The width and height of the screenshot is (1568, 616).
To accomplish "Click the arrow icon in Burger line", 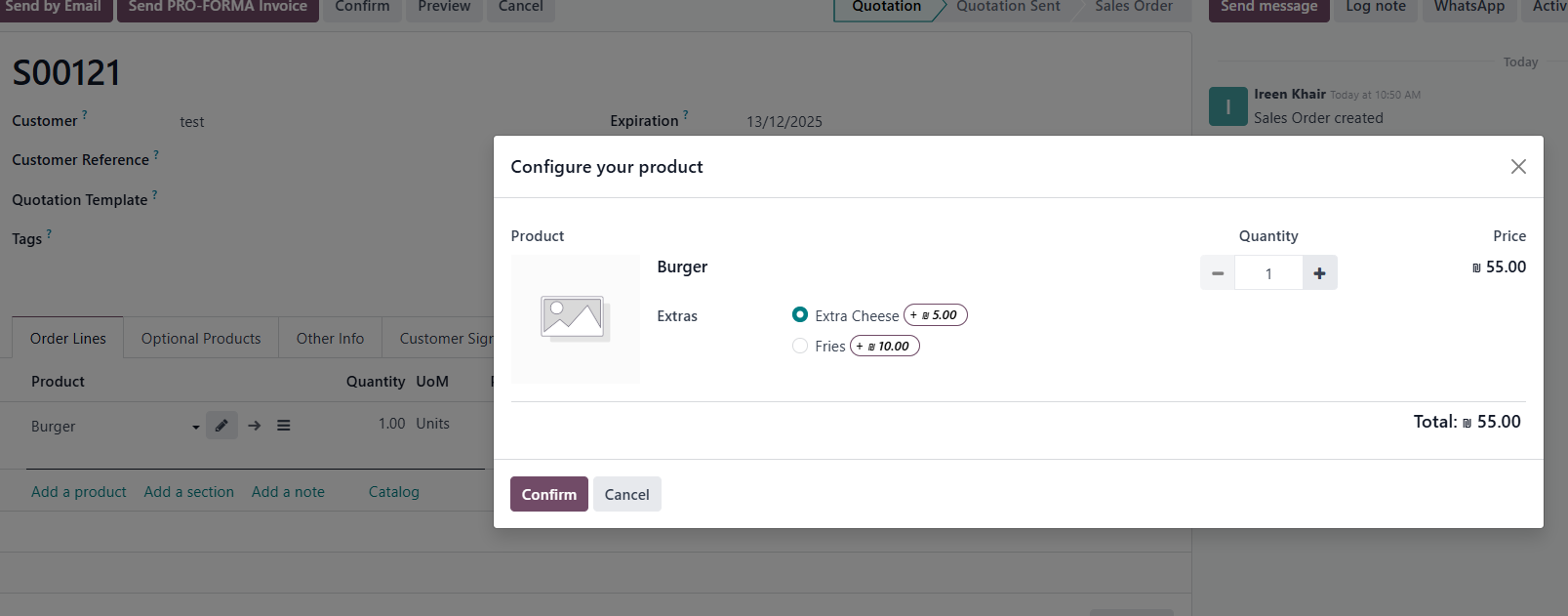I will [x=255, y=426].
